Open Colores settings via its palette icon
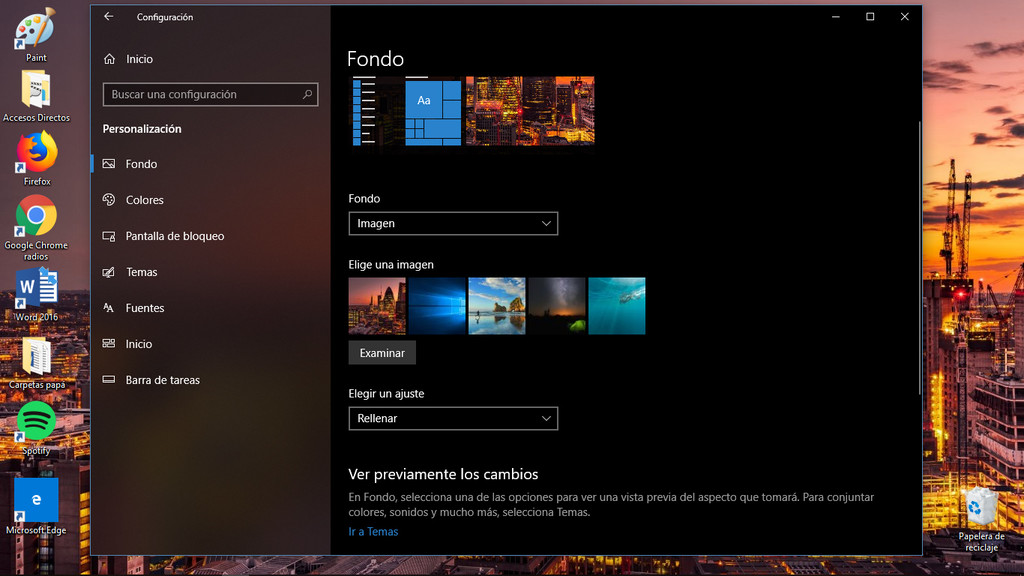This screenshot has width=1024, height=576. click(110, 199)
